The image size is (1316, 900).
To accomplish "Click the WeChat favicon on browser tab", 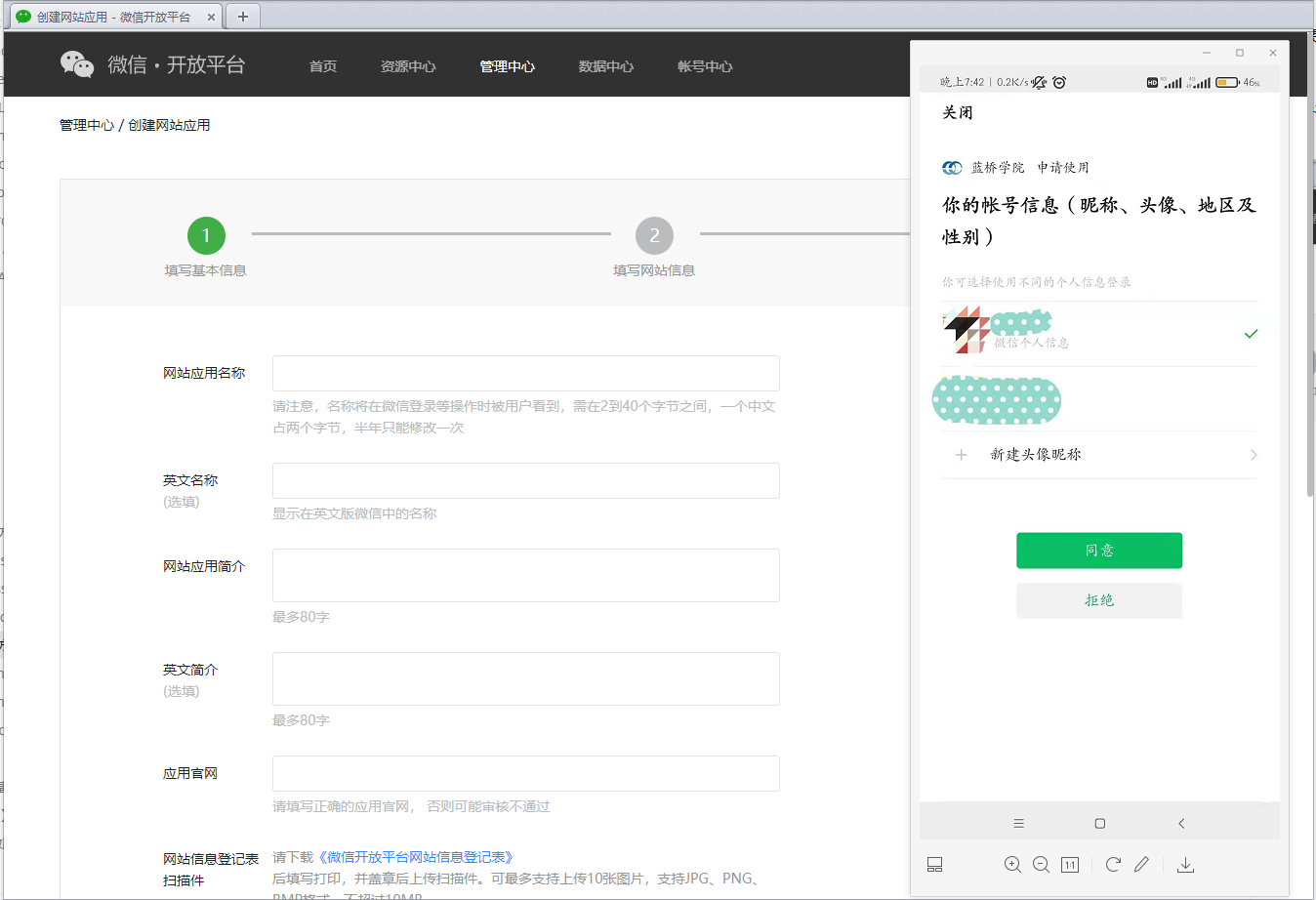I will (x=23, y=17).
